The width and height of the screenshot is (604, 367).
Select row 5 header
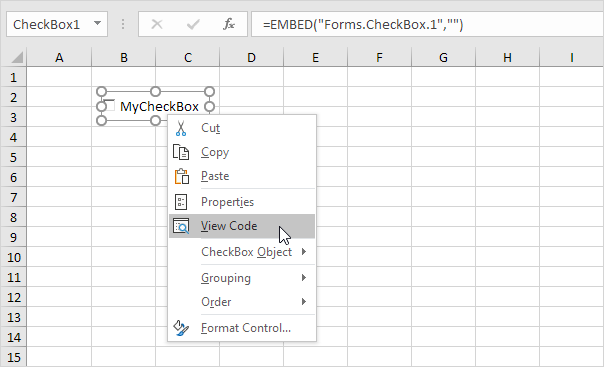click(x=13, y=158)
